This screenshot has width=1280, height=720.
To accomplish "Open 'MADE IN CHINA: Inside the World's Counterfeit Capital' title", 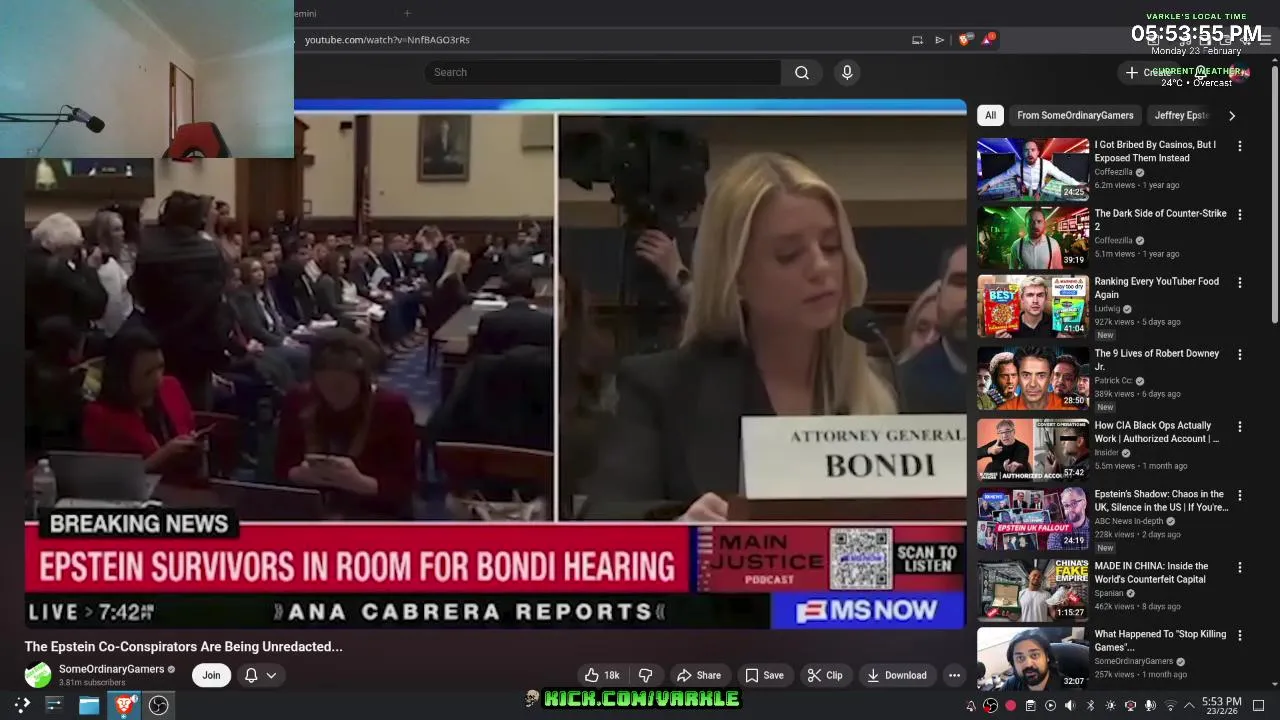I will click(x=1151, y=572).
